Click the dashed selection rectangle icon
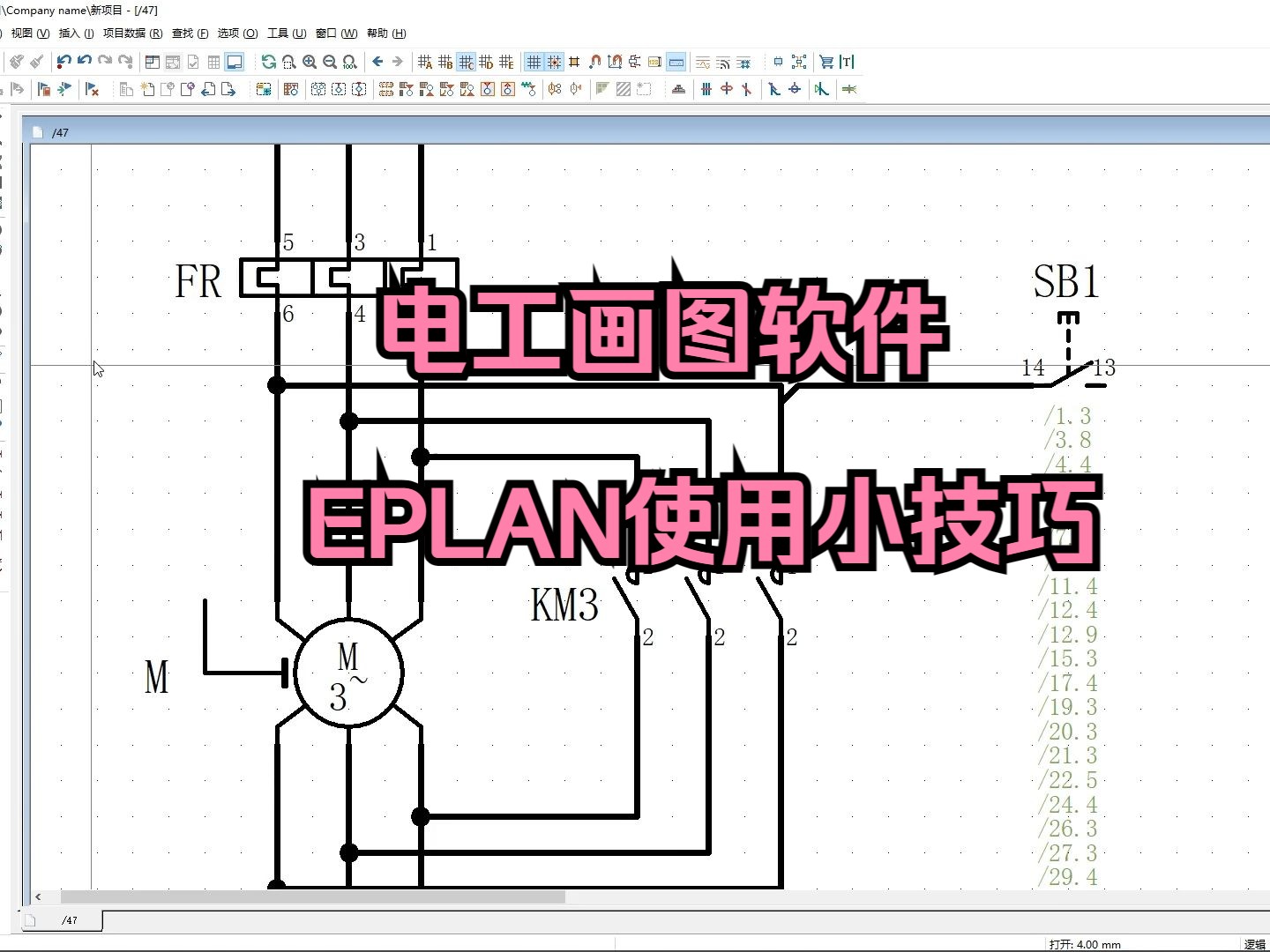1270x952 pixels. tap(644, 89)
